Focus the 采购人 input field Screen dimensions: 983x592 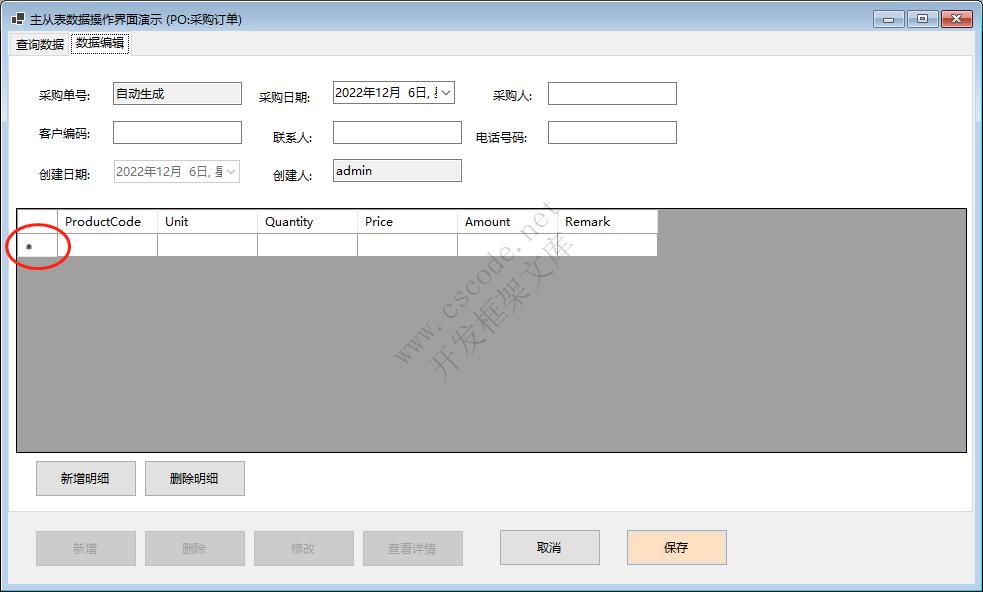pyautogui.click(x=612, y=94)
